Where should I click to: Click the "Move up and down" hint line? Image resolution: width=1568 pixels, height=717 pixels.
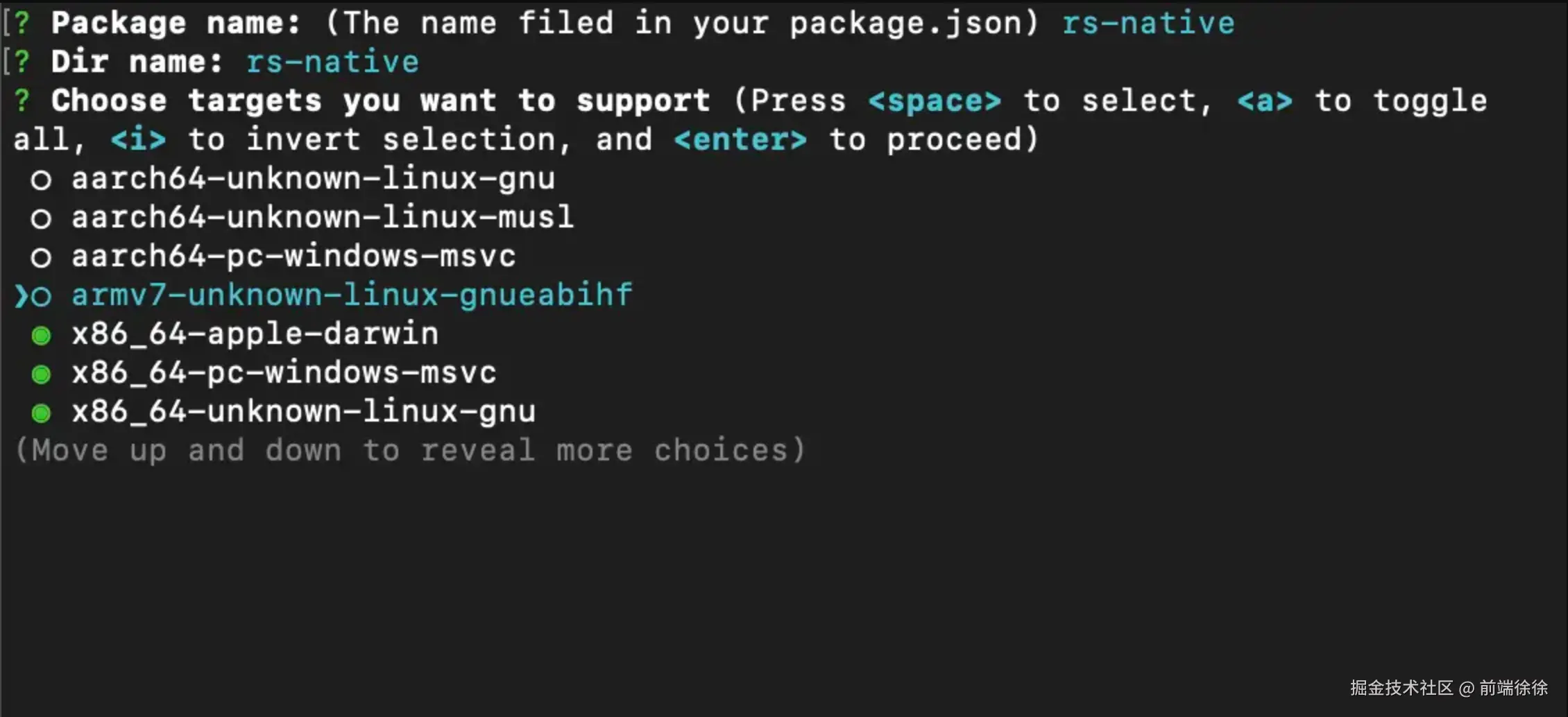coord(409,451)
